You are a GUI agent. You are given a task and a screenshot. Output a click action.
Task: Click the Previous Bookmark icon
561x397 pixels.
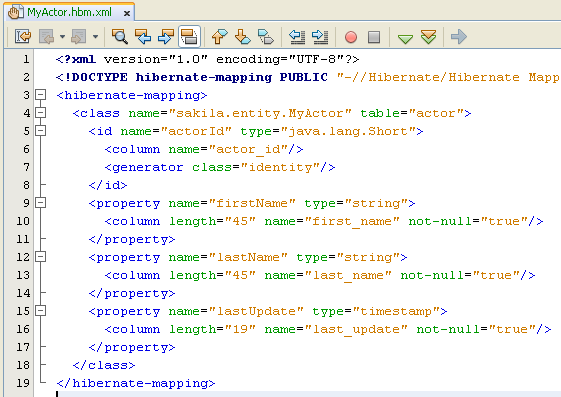[219, 36]
